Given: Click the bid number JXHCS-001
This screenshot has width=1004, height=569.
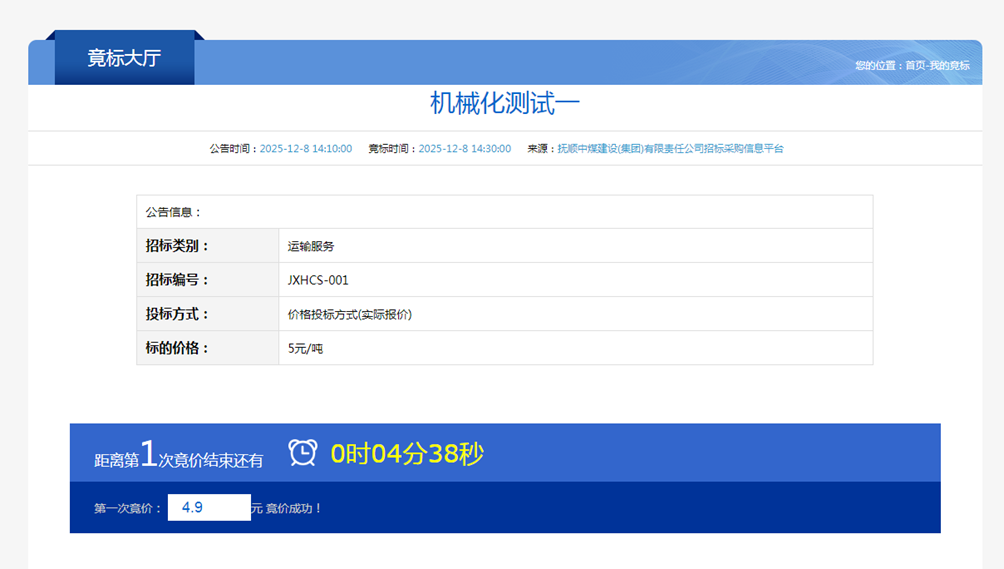Looking at the screenshot, I should click(x=318, y=280).
